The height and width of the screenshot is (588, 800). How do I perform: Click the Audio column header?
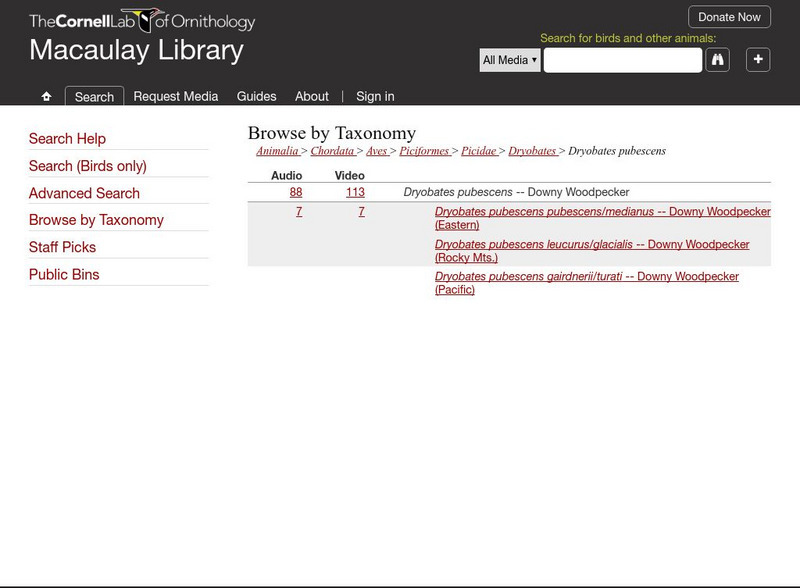[x=287, y=176]
